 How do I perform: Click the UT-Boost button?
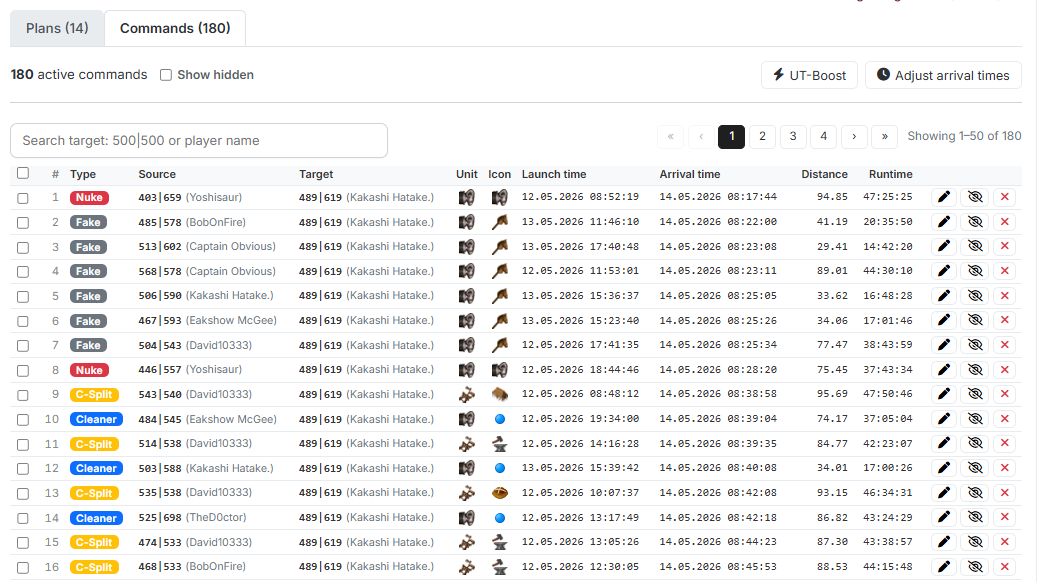pos(809,75)
